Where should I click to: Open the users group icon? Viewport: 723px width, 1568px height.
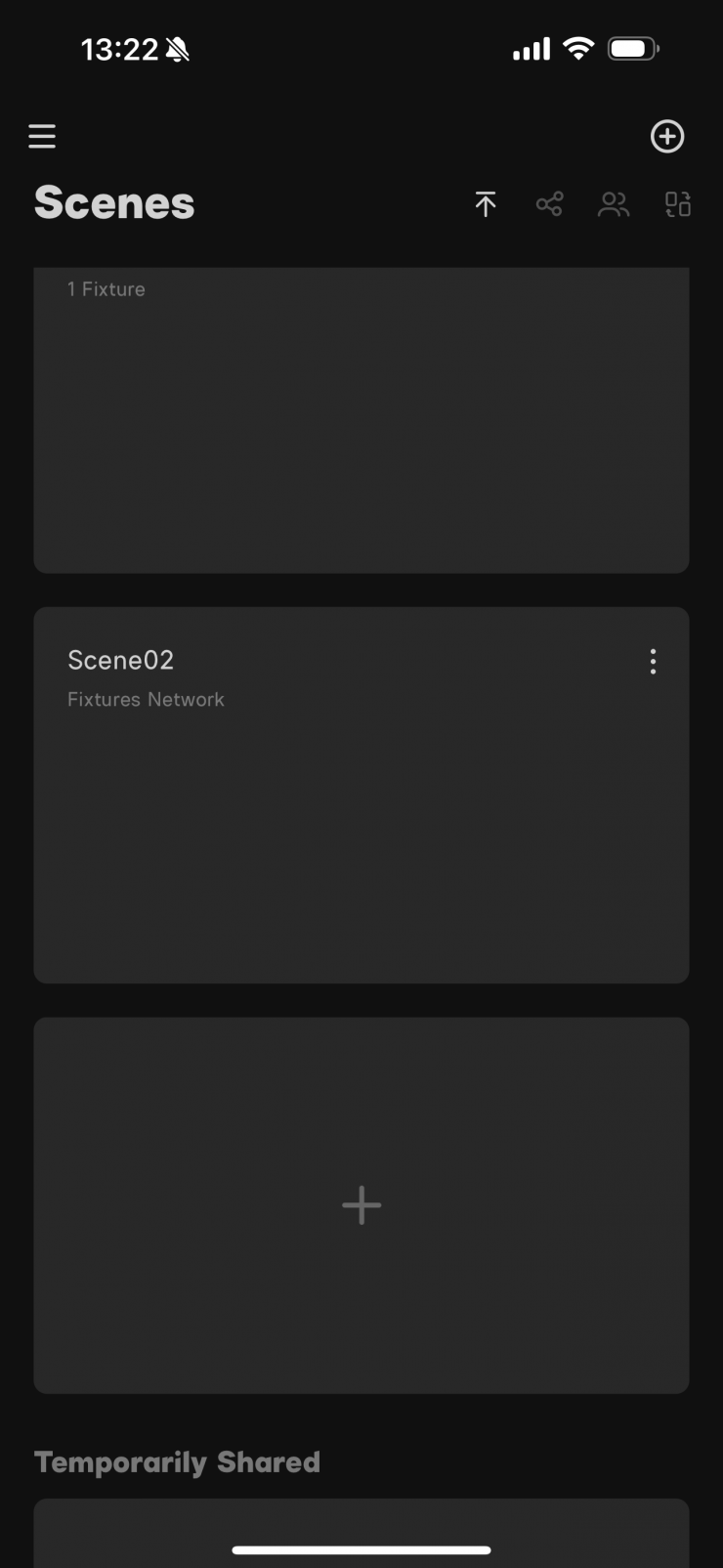[x=614, y=203]
